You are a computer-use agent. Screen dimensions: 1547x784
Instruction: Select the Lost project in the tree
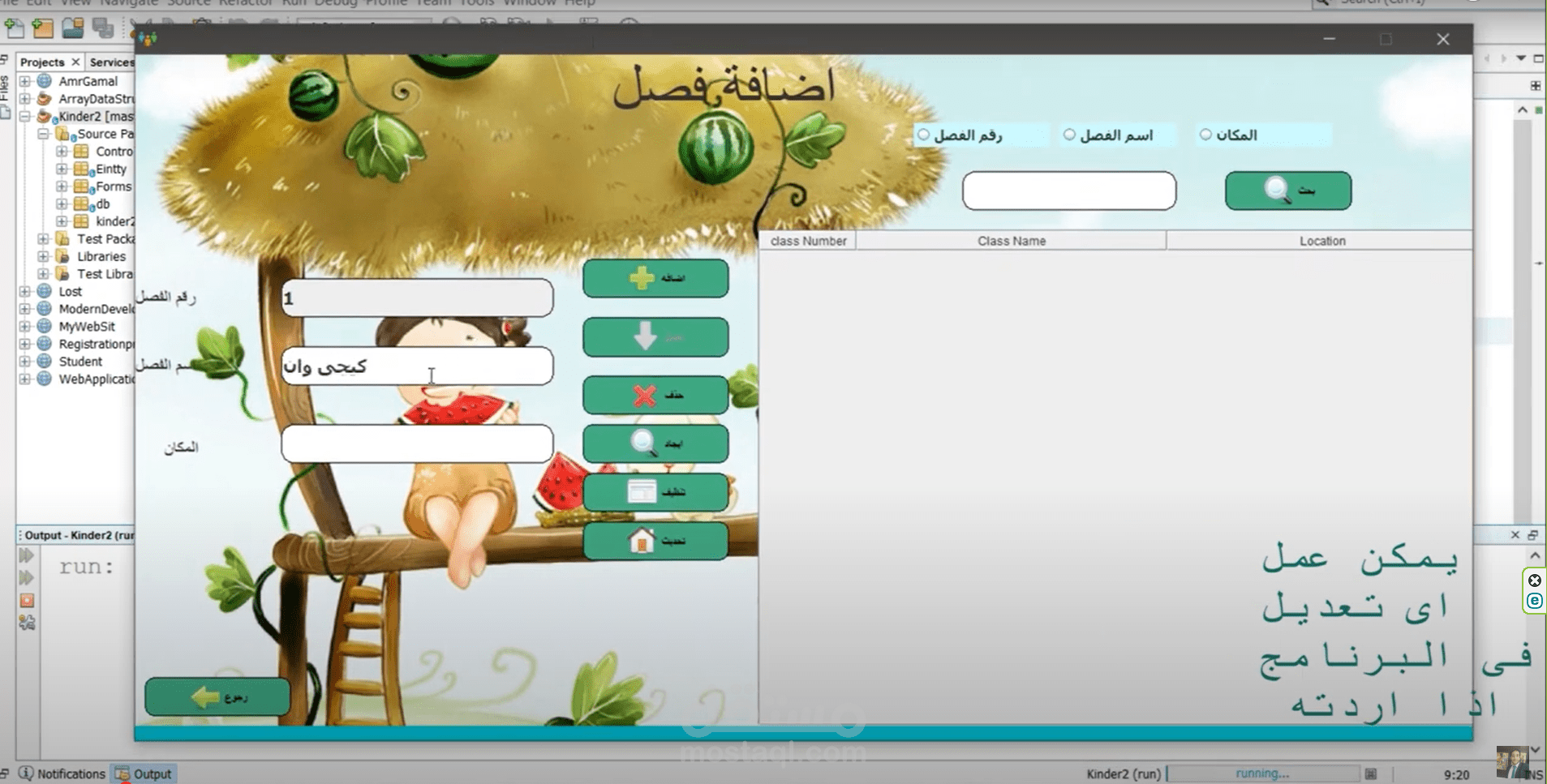tap(70, 292)
